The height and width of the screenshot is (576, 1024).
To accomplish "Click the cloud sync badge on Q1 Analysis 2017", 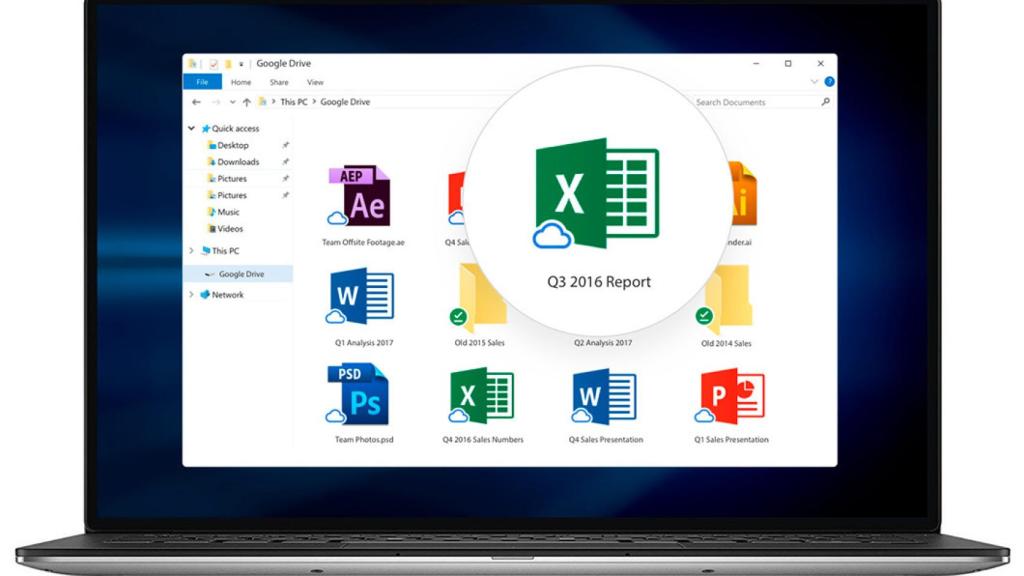I will (x=335, y=315).
